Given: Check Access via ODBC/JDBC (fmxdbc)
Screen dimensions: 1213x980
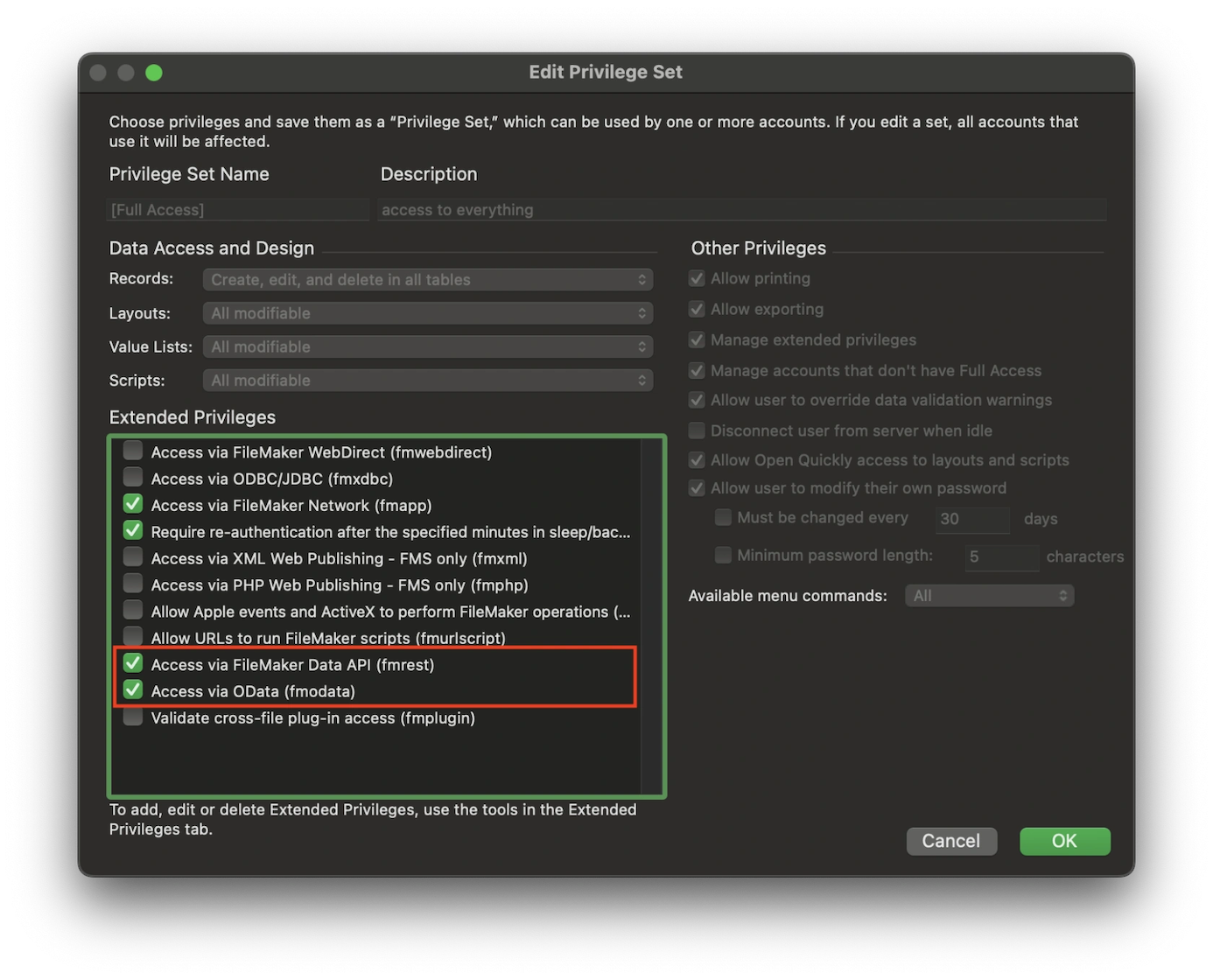Looking at the screenshot, I should coord(133,478).
